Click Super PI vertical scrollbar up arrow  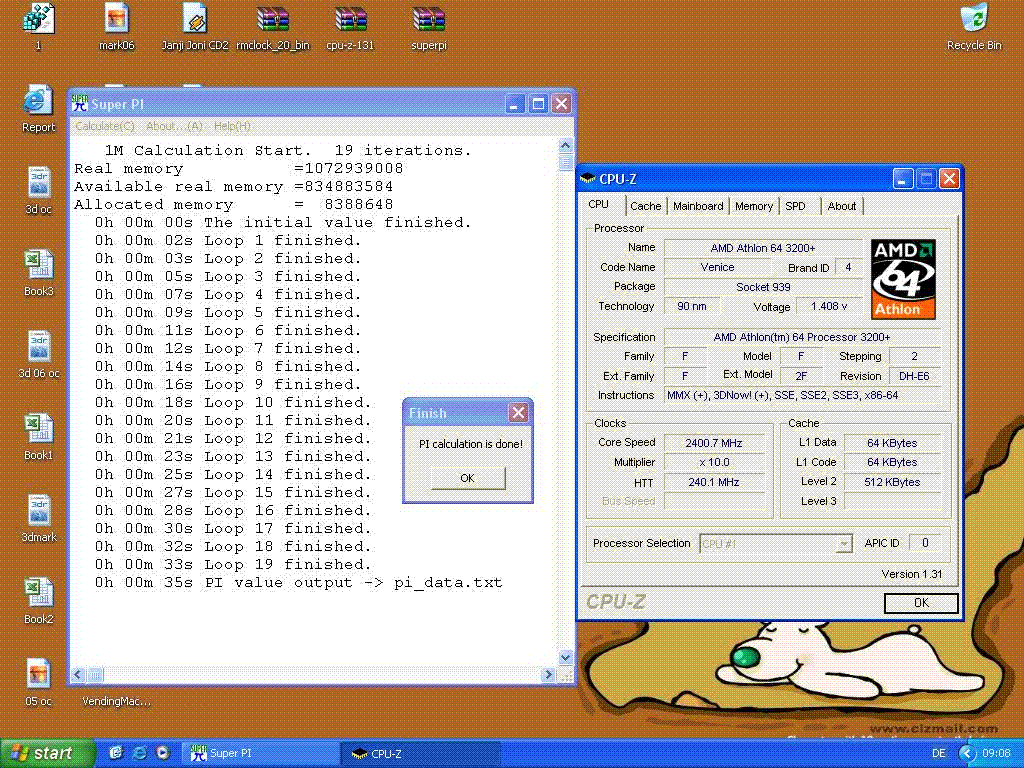coord(566,145)
